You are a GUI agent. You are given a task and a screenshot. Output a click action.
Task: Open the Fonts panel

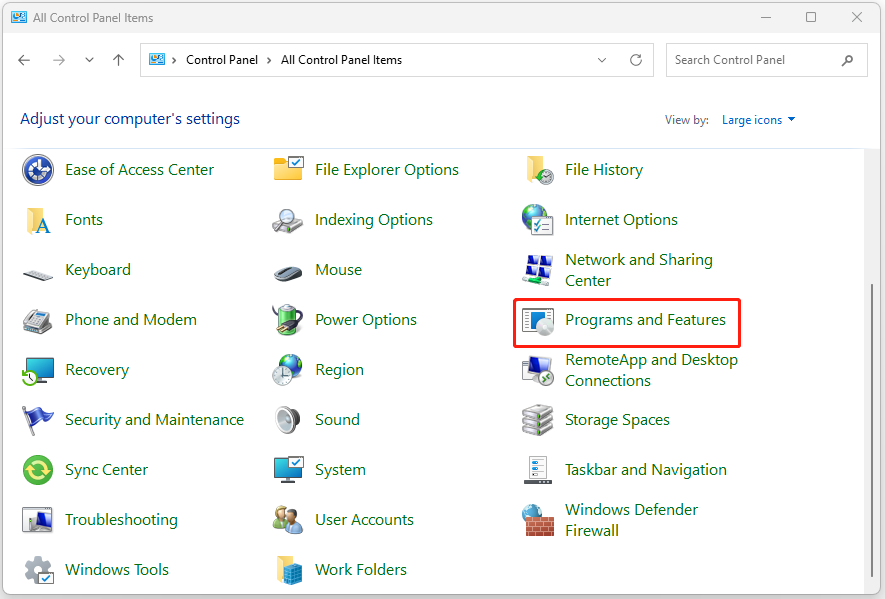coord(84,219)
